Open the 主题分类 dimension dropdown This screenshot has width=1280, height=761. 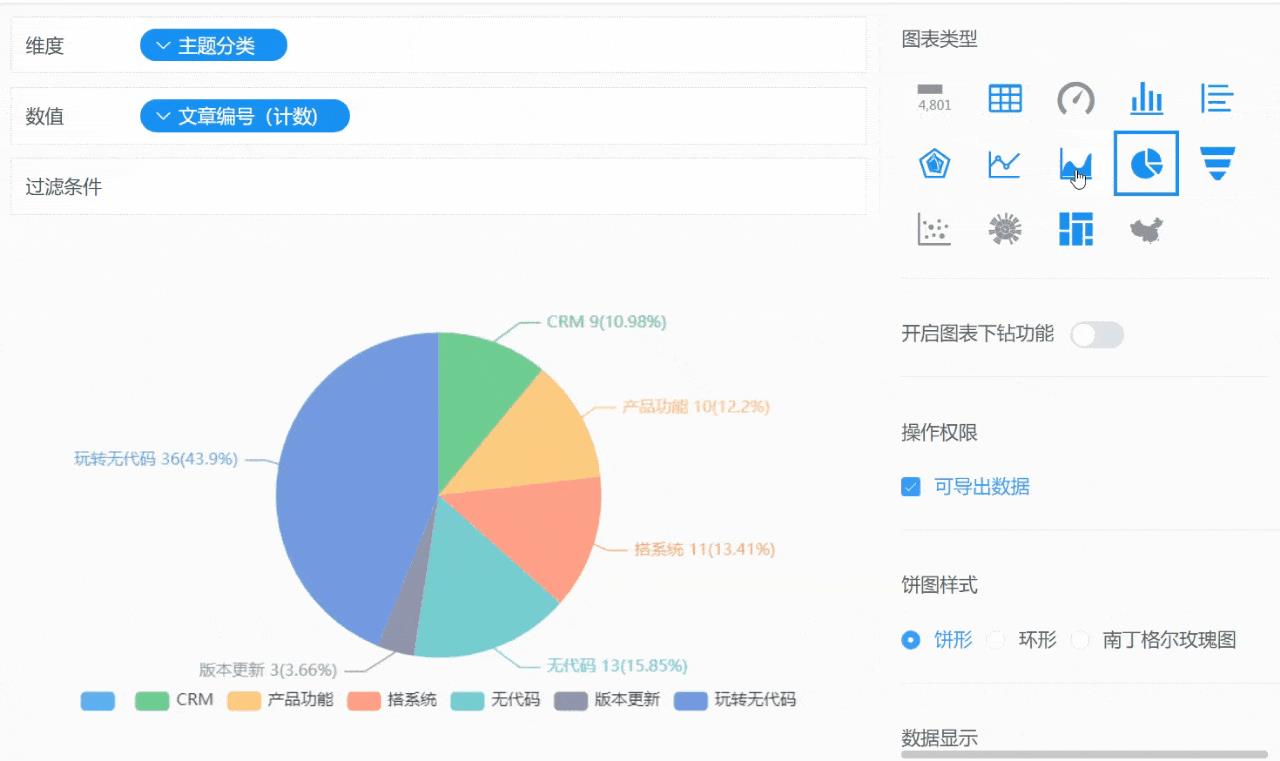(x=214, y=45)
